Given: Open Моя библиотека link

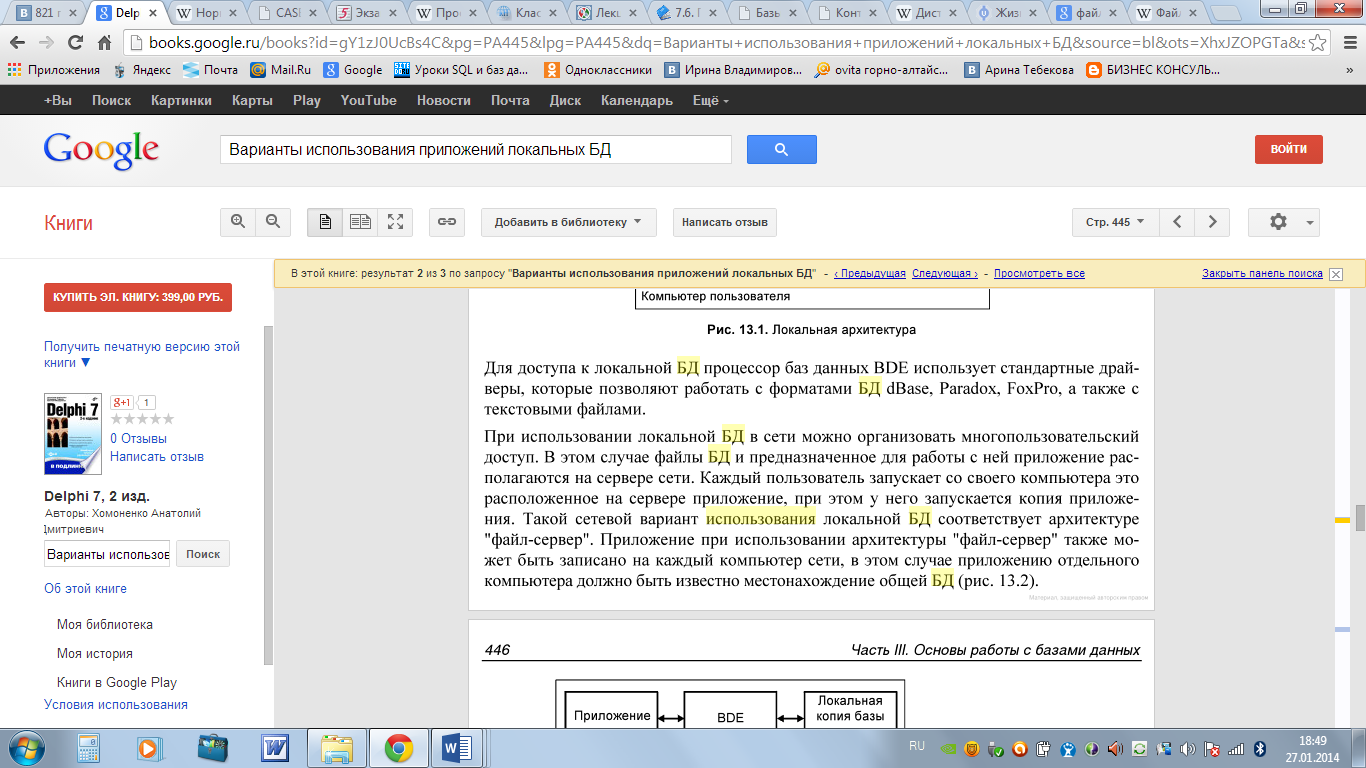Looking at the screenshot, I should (x=105, y=624).
